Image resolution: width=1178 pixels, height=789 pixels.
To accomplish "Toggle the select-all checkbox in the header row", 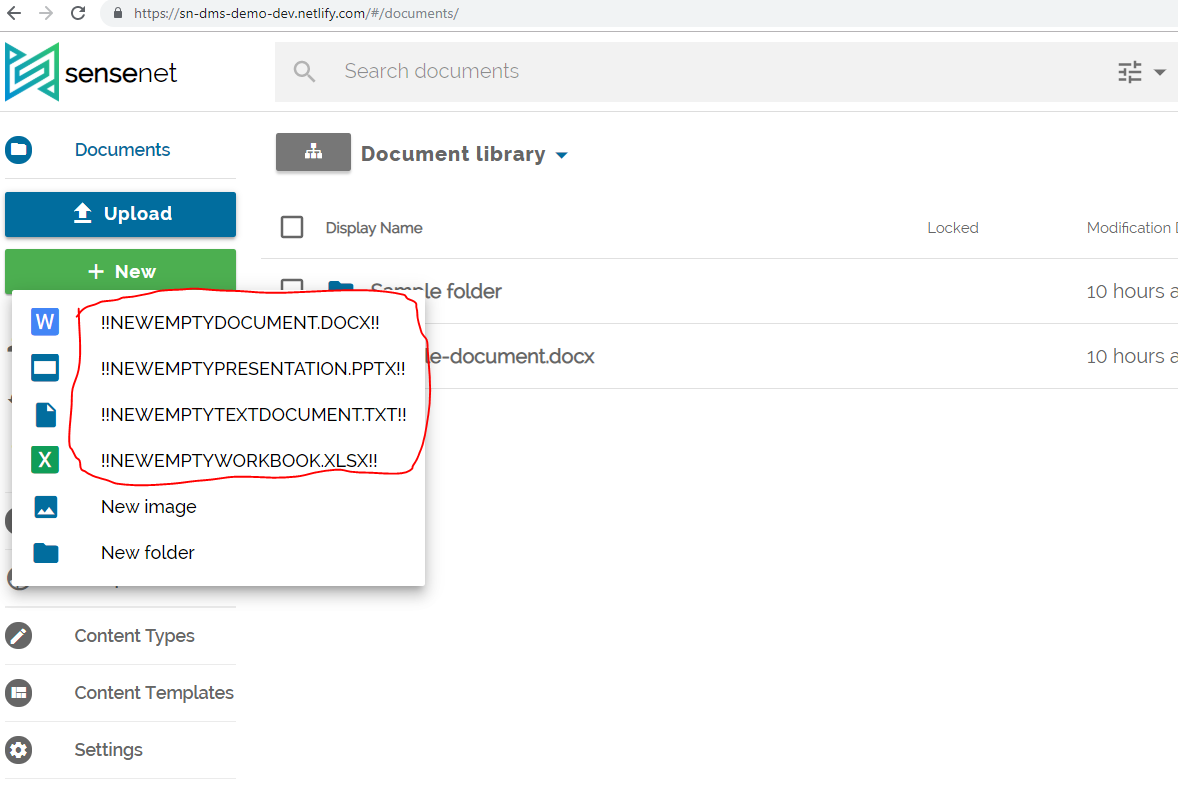I will coord(292,227).
